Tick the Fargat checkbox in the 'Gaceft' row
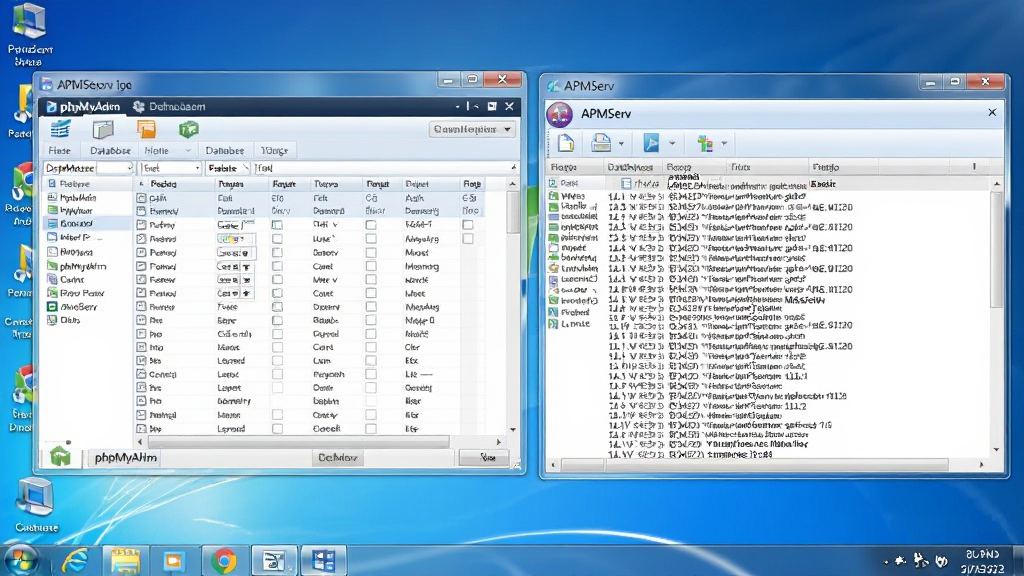The height and width of the screenshot is (576, 1024). click(x=278, y=429)
